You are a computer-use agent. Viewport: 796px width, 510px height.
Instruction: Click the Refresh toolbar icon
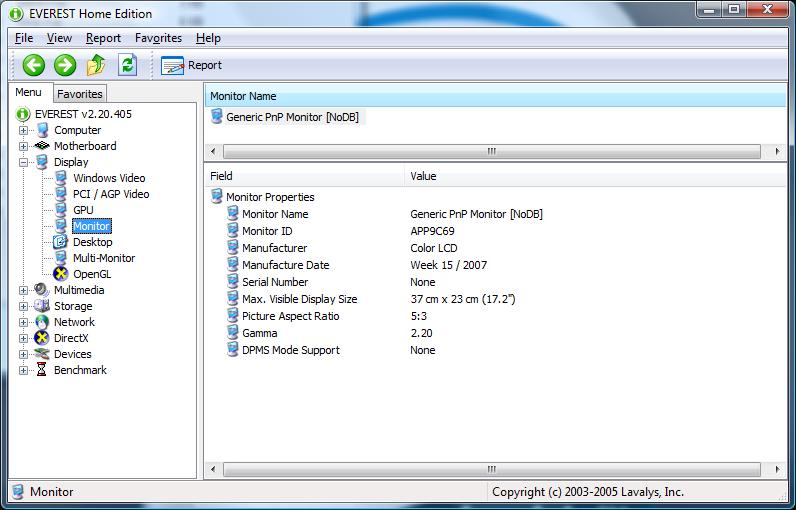[x=127, y=65]
